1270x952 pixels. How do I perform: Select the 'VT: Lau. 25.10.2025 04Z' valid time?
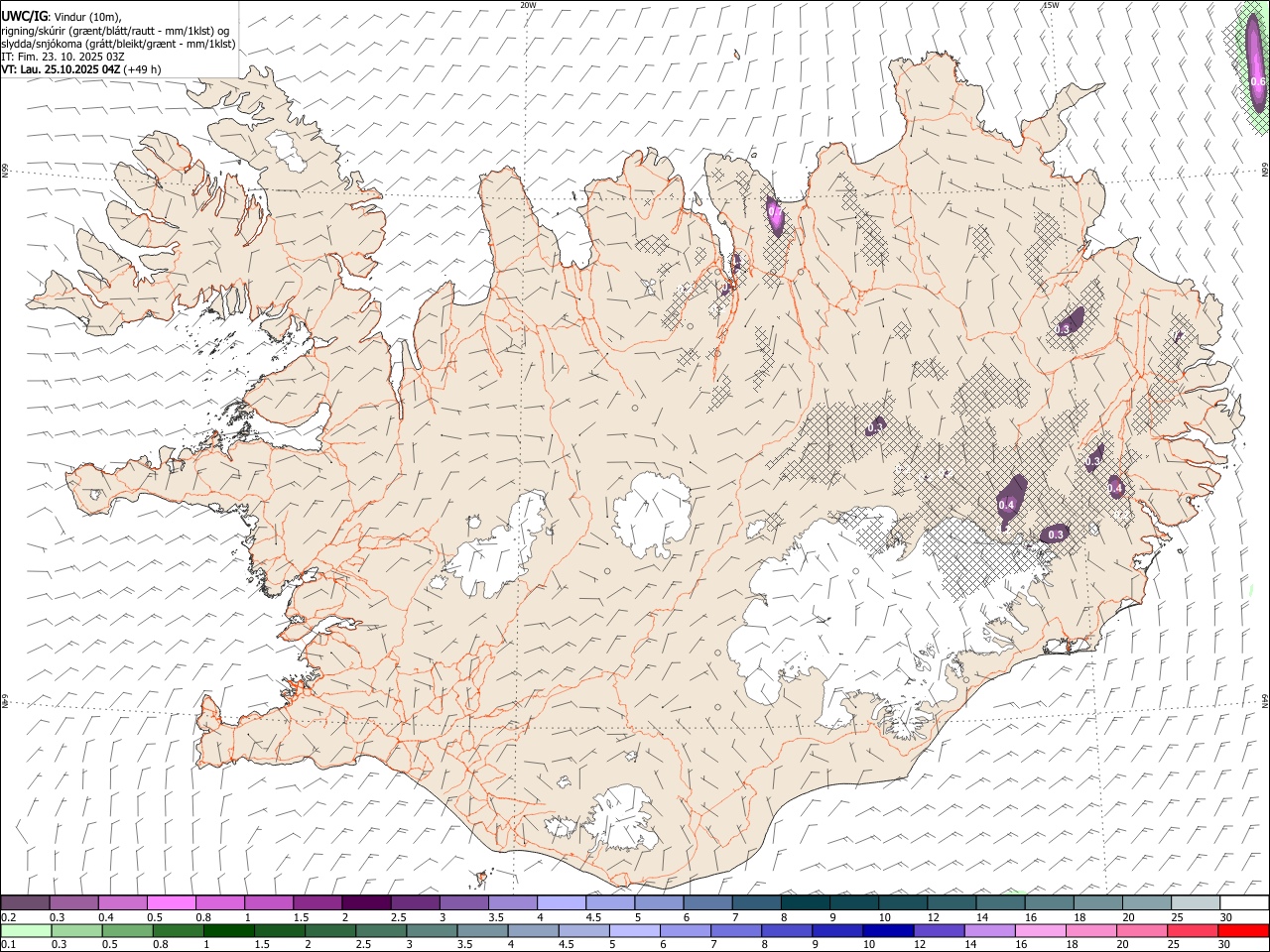(x=61, y=69)
